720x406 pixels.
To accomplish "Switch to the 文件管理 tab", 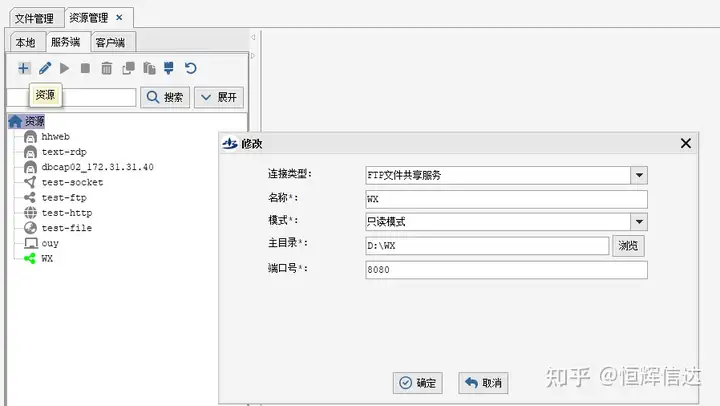I will click(x=34, y=18).
